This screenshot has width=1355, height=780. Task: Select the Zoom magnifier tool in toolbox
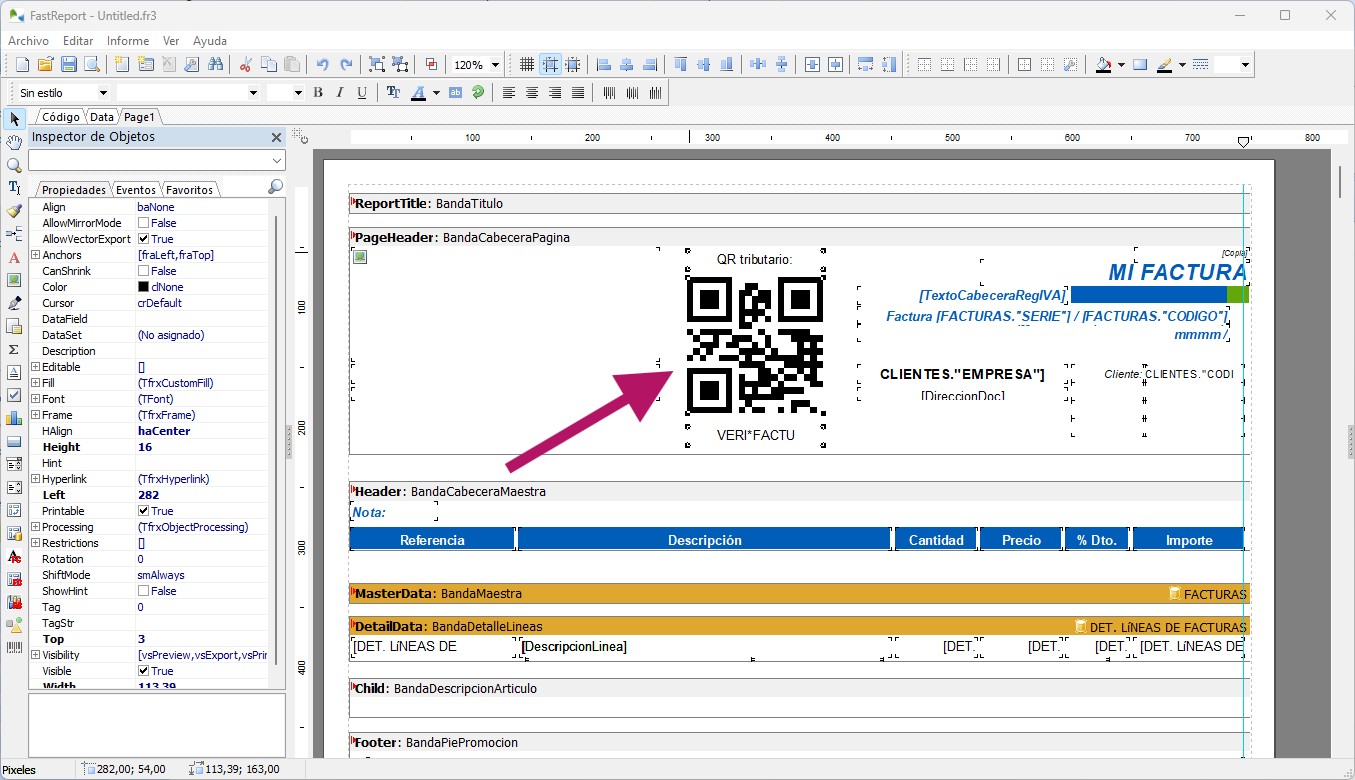coord(14,165)
